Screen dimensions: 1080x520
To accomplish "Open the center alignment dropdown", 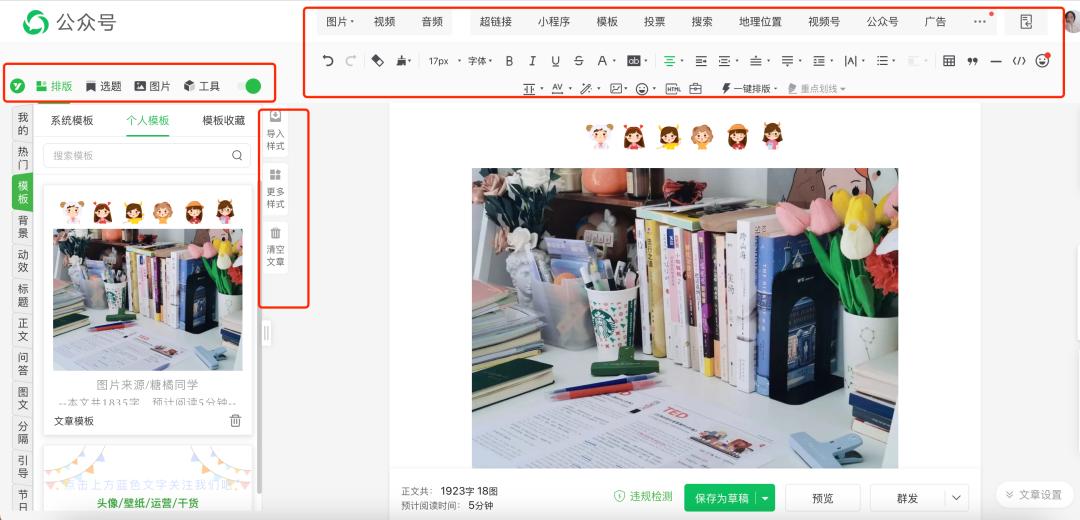I will (x=673, y=61).
